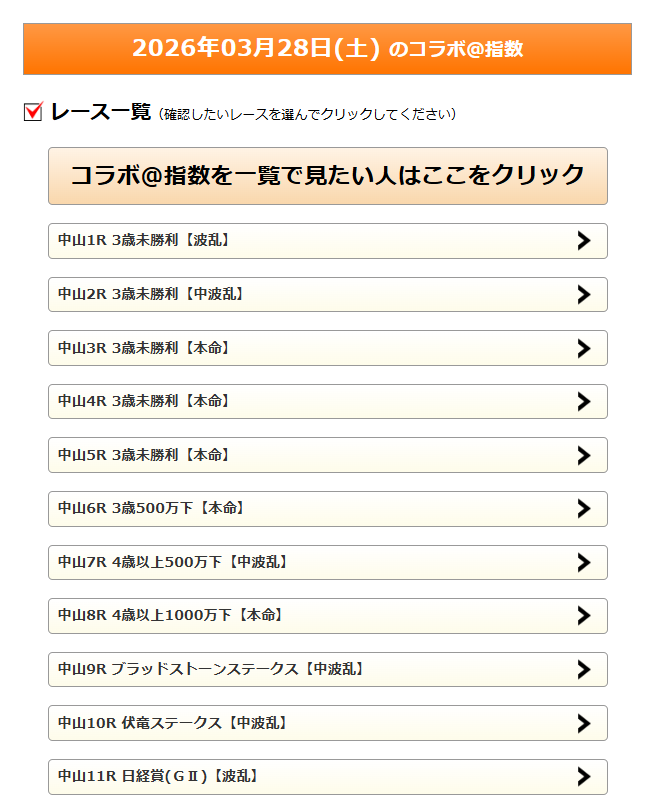
Task: Click the arrow icon on 中山1R row
Action: [x=584, y=241]
